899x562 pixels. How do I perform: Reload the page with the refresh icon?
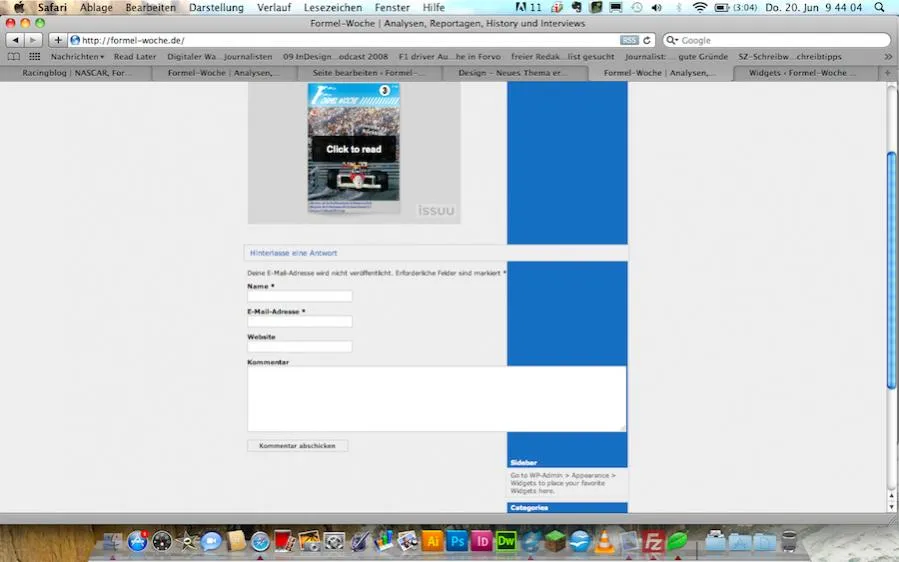coord(647,40)
